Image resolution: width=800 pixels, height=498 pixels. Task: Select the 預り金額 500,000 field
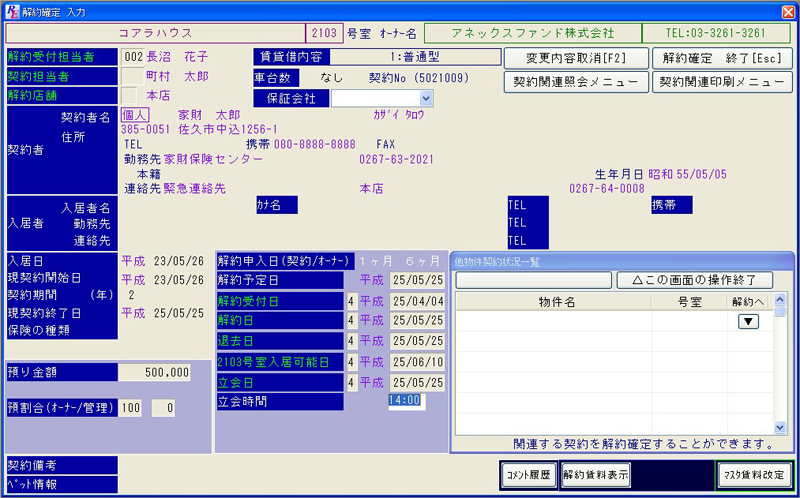155,372
